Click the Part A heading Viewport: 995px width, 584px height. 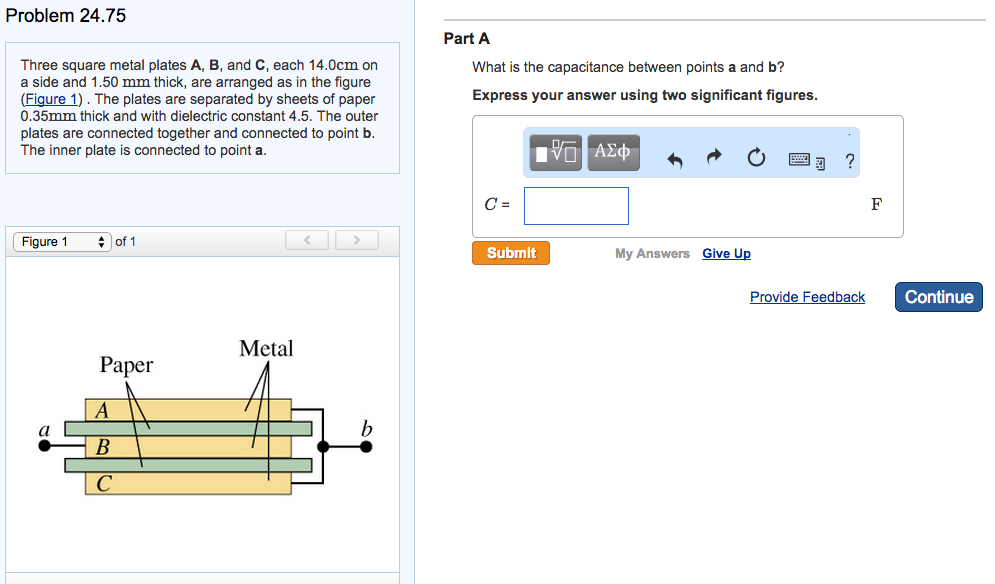[466, 39]
